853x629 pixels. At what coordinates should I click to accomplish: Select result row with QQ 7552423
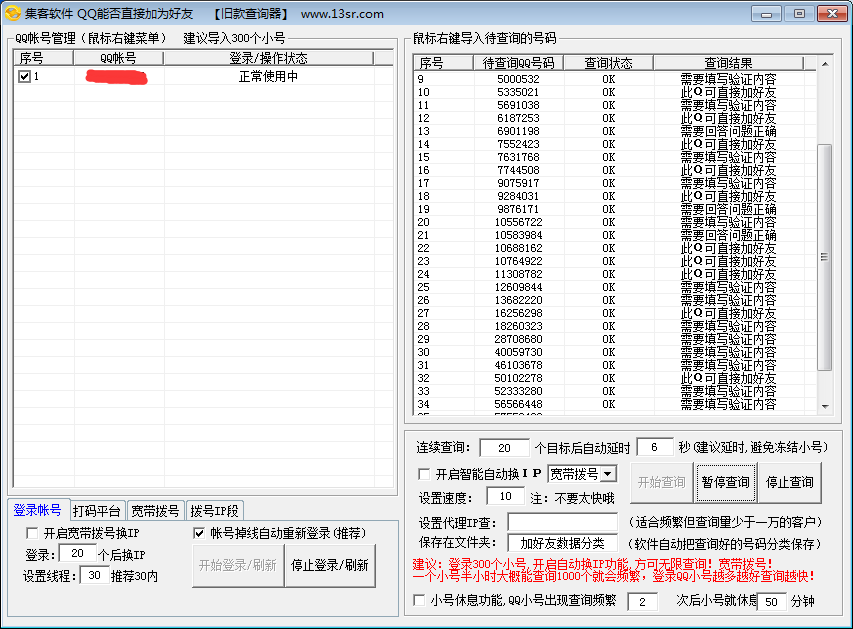615,144
